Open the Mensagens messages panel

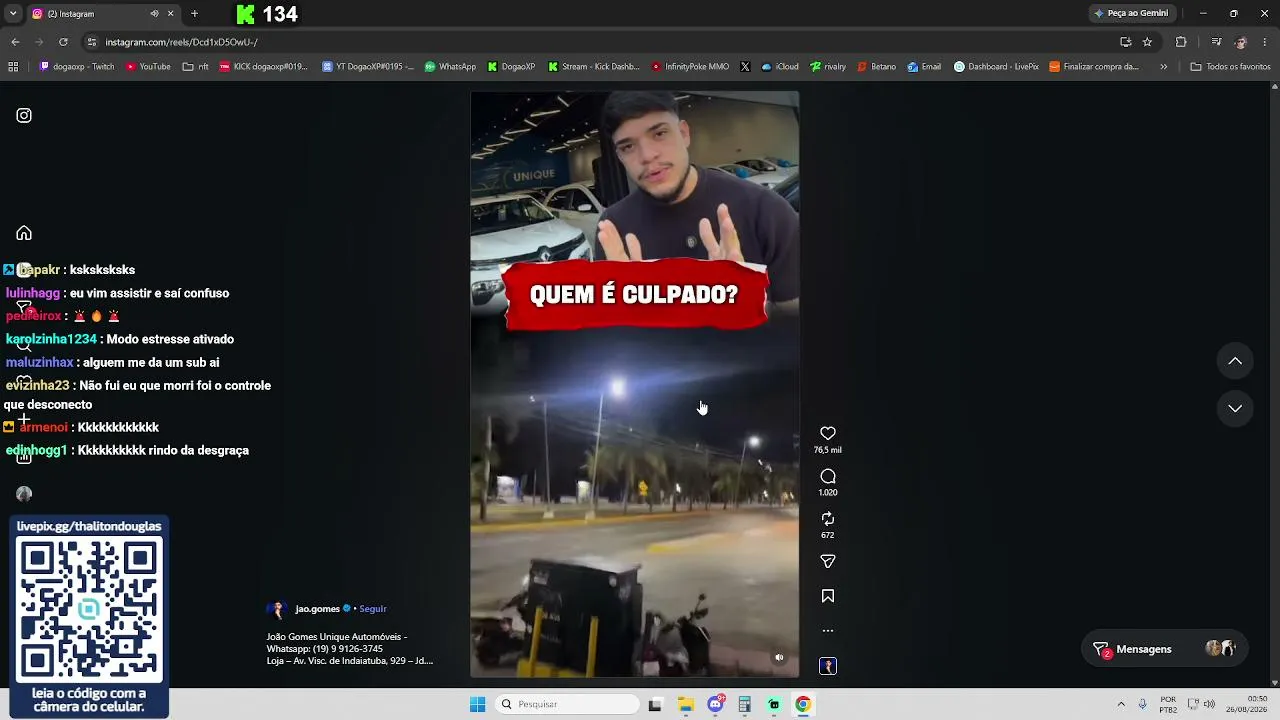point(1165,649)
